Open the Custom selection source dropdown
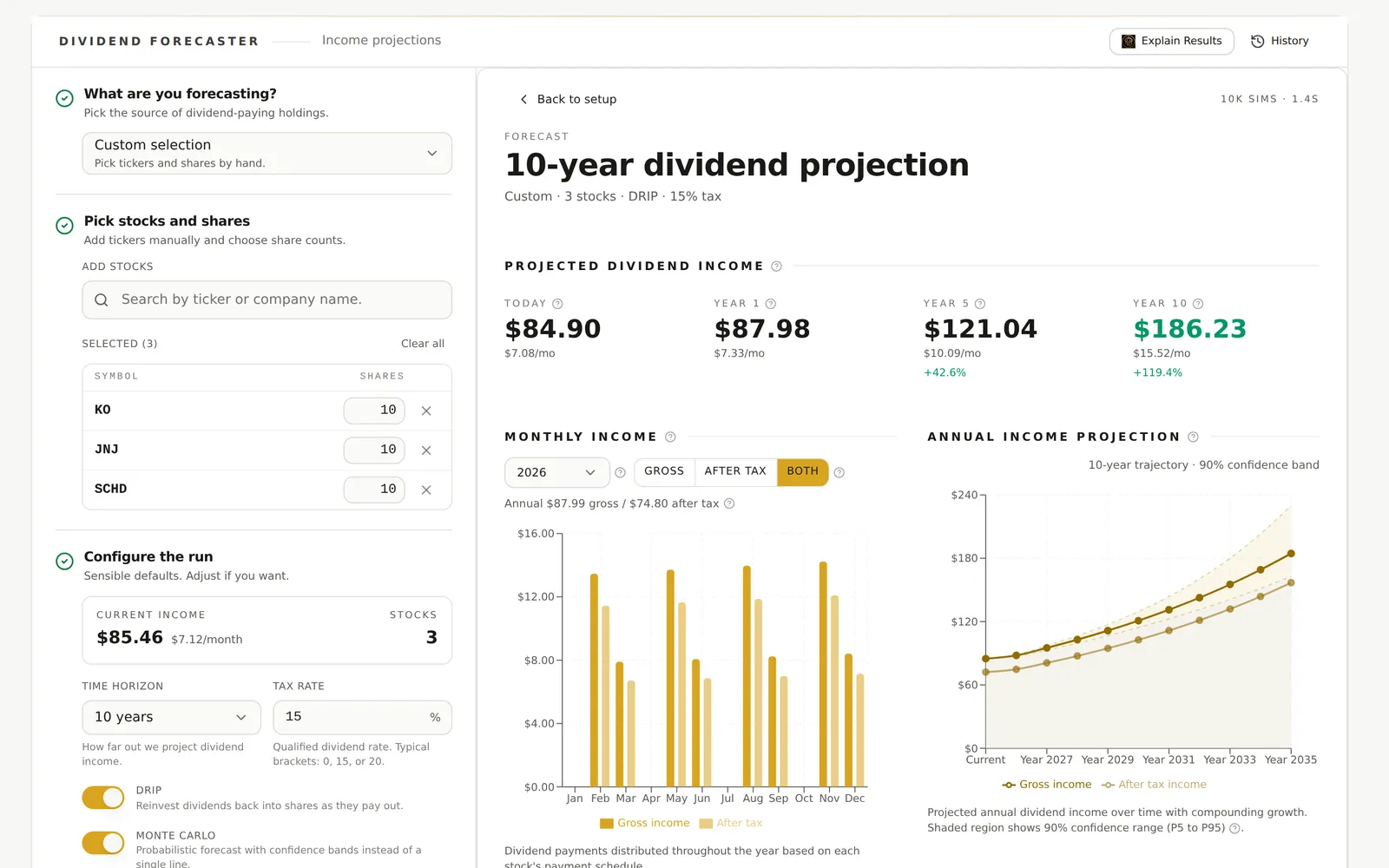The width and height of the screenshot is (1389, 868). [267, 154]
